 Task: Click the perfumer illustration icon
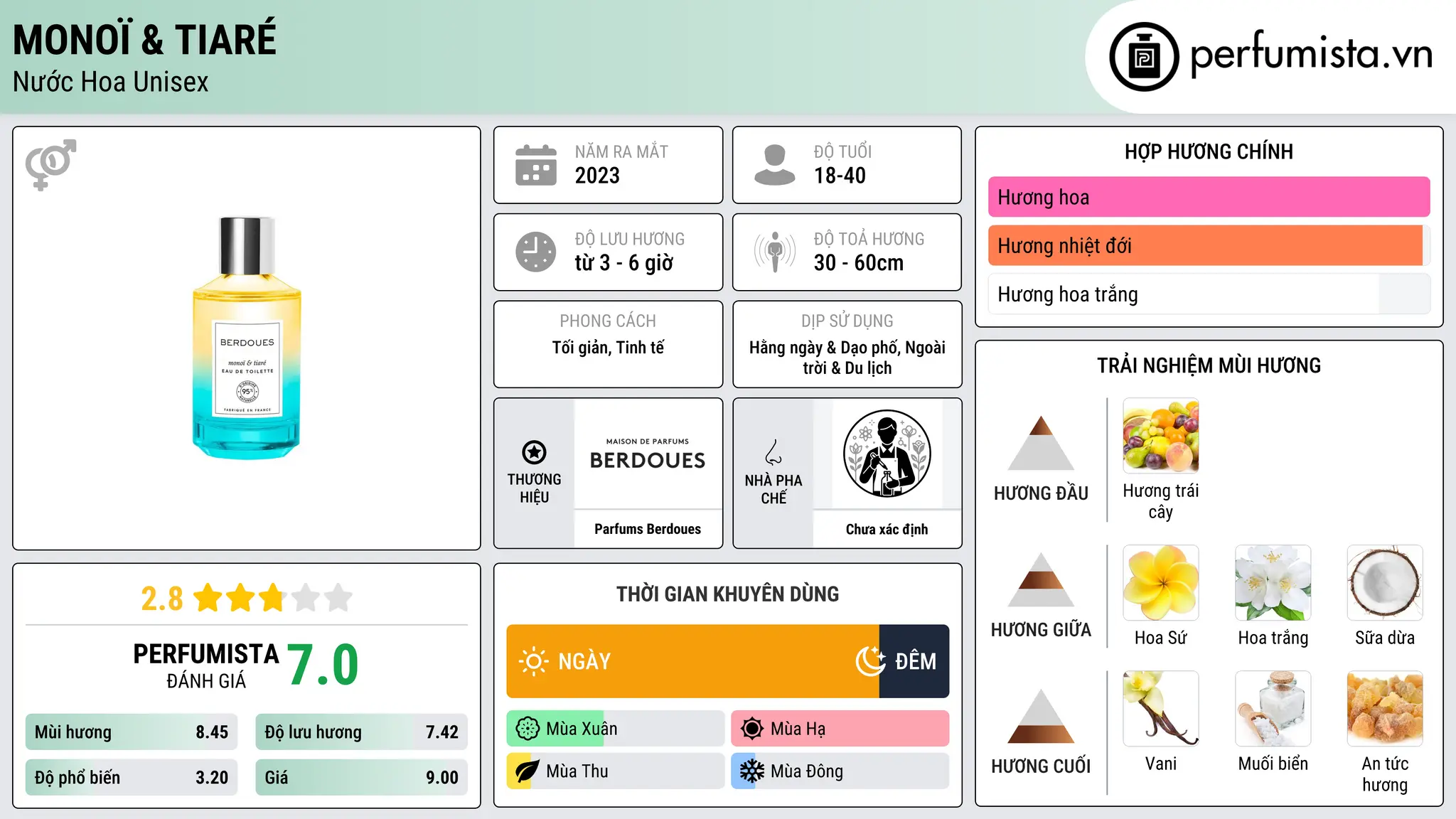tap(887, 454)
